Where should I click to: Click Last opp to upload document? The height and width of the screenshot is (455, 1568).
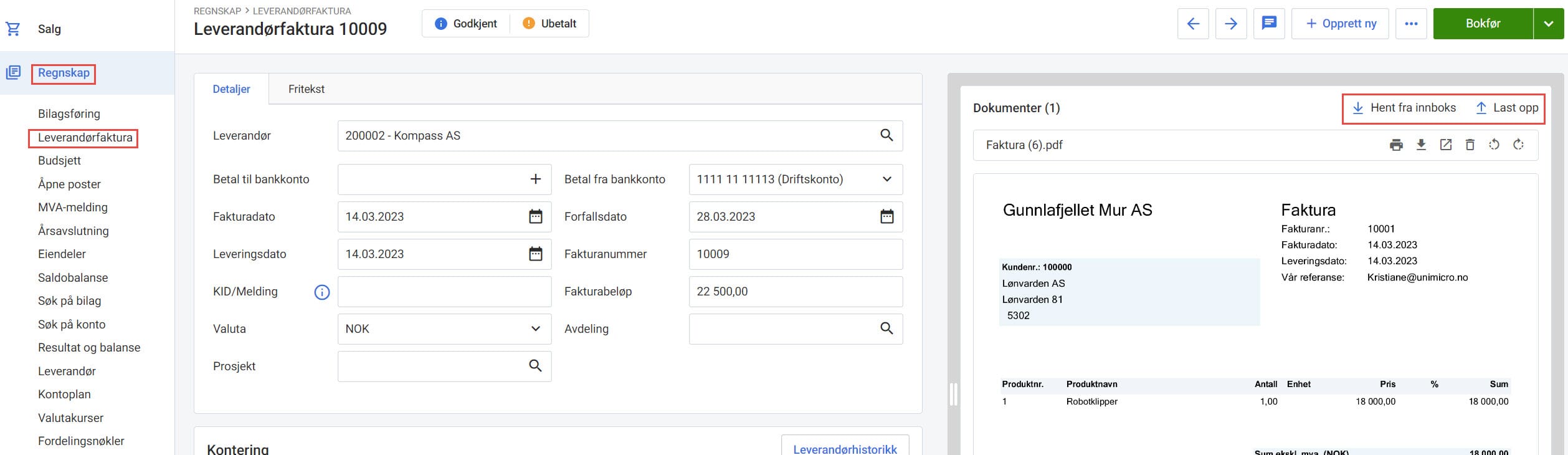click(x=1507, y=108)
